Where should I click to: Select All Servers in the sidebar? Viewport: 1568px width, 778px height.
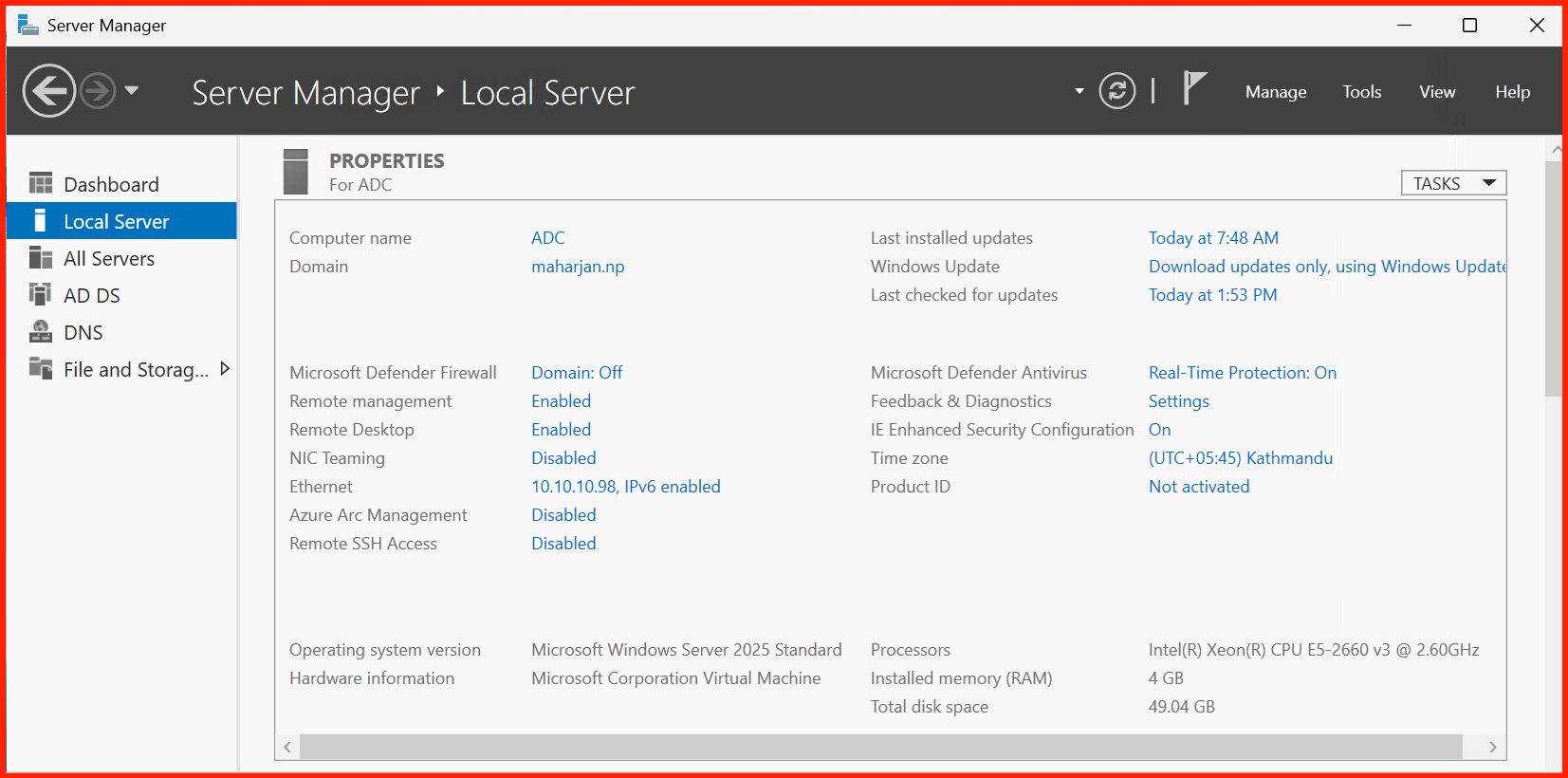click(121, 258)
